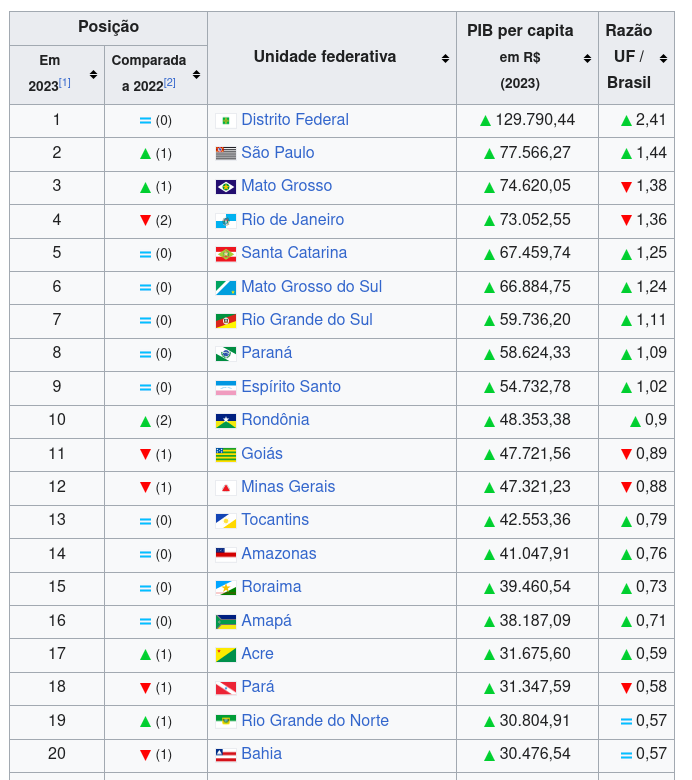Open the Mato Grosso do Sul link
The image size is (692, 780).
[x=311, y=287]
